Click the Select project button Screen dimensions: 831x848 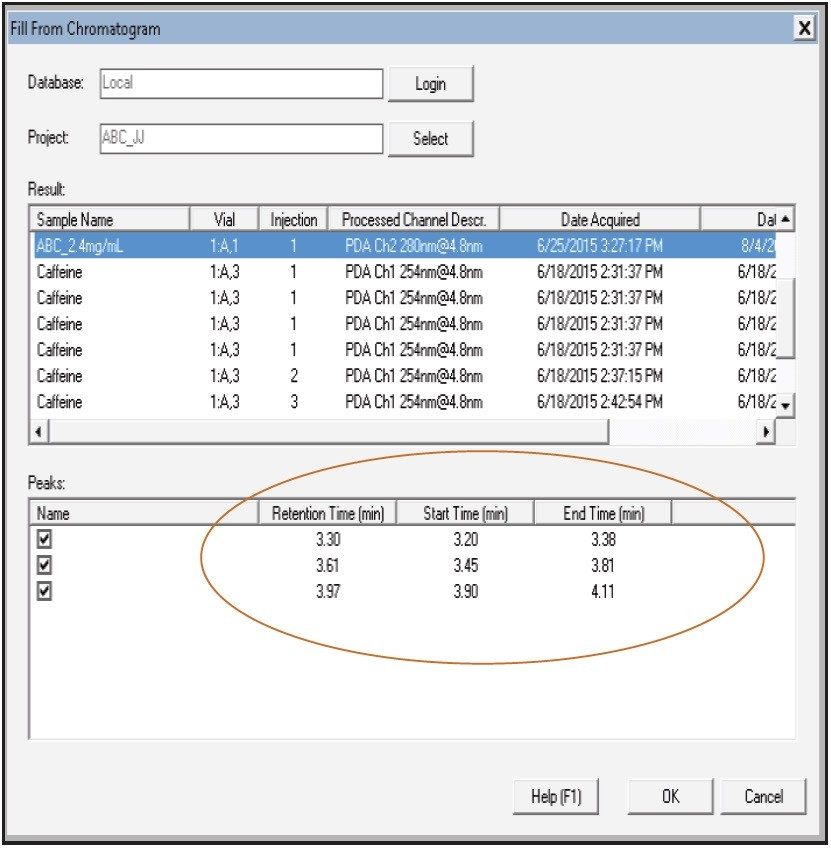(x=430, y=138)
